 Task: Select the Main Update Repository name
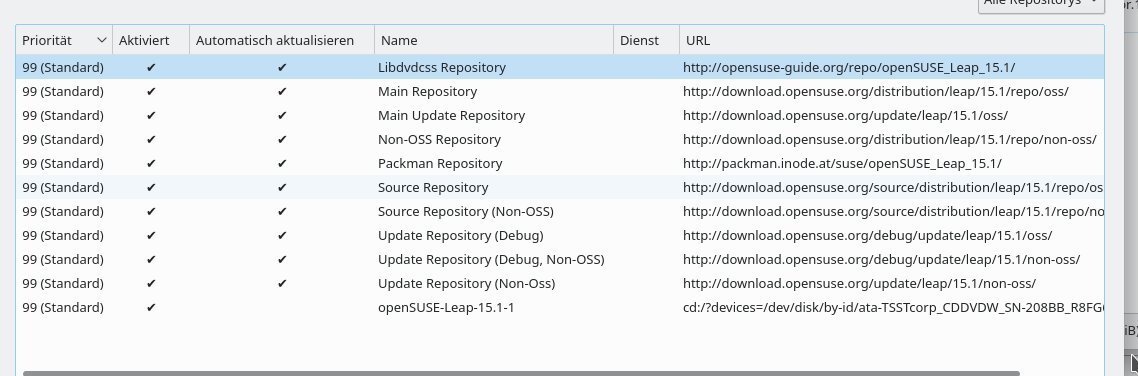tap(451, 115)
